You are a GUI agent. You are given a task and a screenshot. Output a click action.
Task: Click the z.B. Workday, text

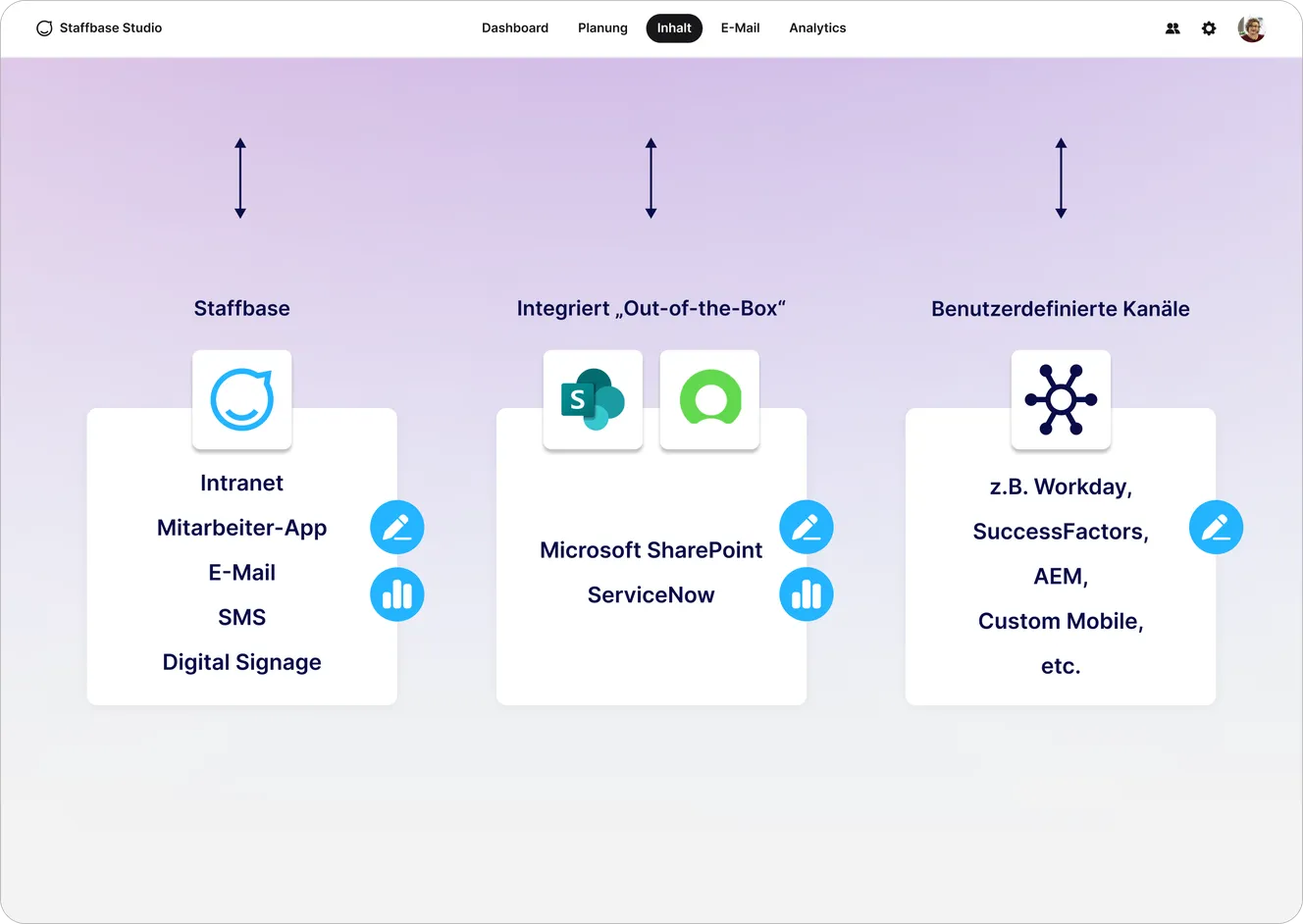[x=1061, y=487]
